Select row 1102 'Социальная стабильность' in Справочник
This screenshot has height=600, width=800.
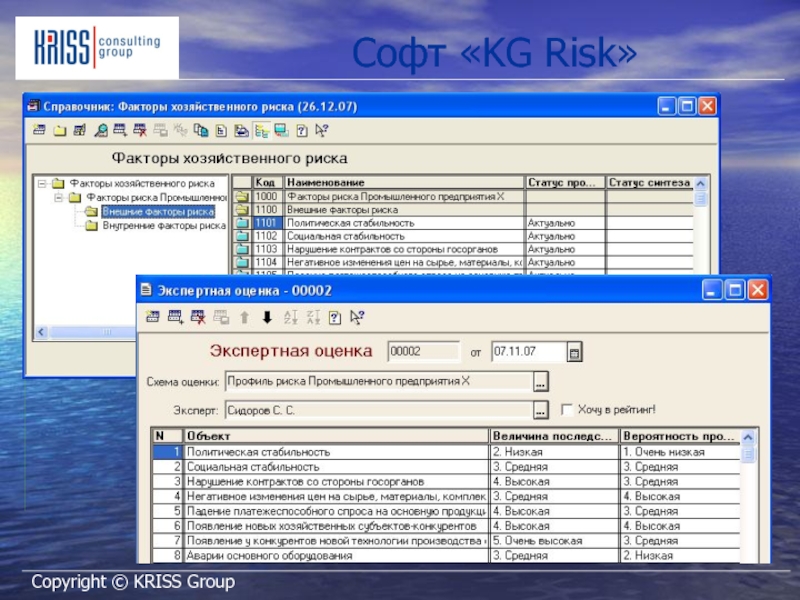click(x=464, y=236)
